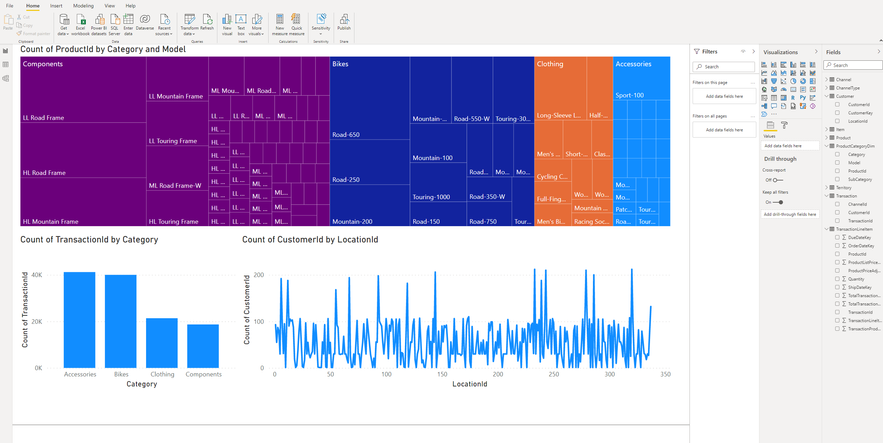Connect to SQL Server source

point(114,23)
